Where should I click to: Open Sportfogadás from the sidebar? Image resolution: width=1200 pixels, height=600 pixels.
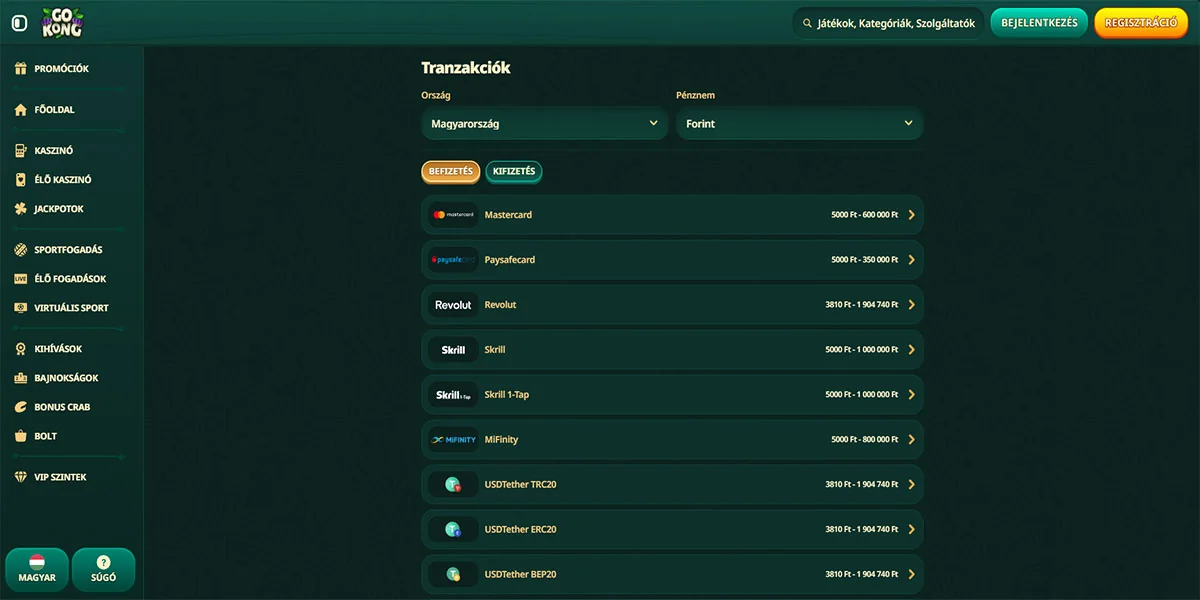pos(67,250)
